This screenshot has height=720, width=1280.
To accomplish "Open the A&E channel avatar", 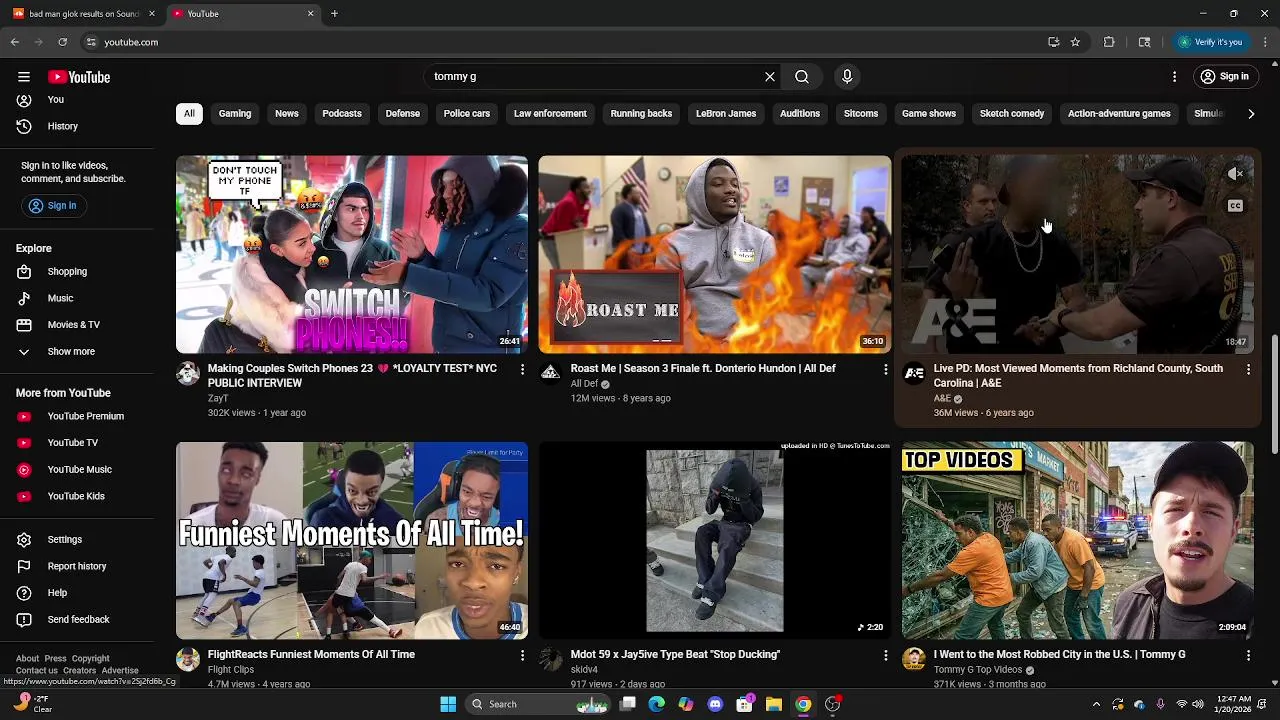I will [x=914, y=374].
